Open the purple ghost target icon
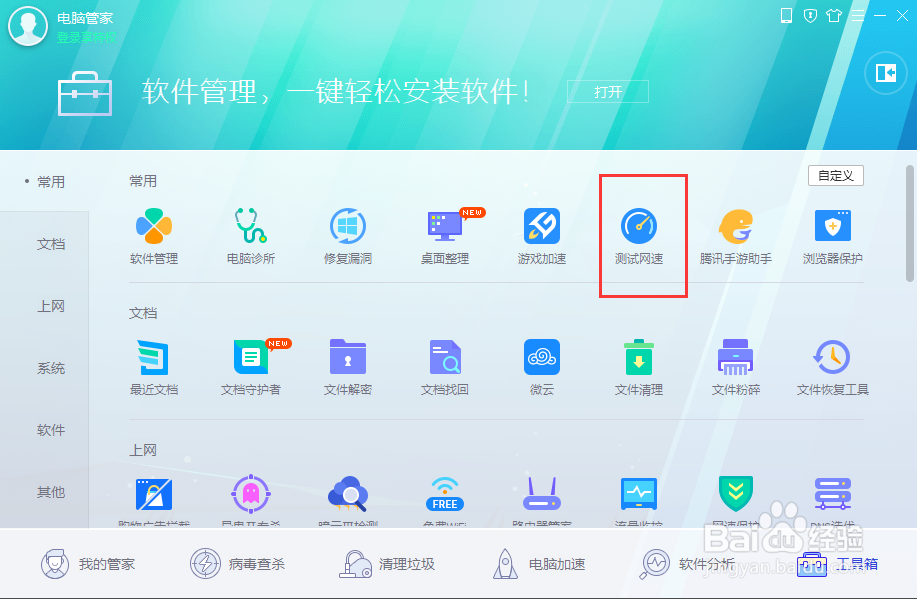917x599 pixels. pyautogui.click(x=251, y=494)
